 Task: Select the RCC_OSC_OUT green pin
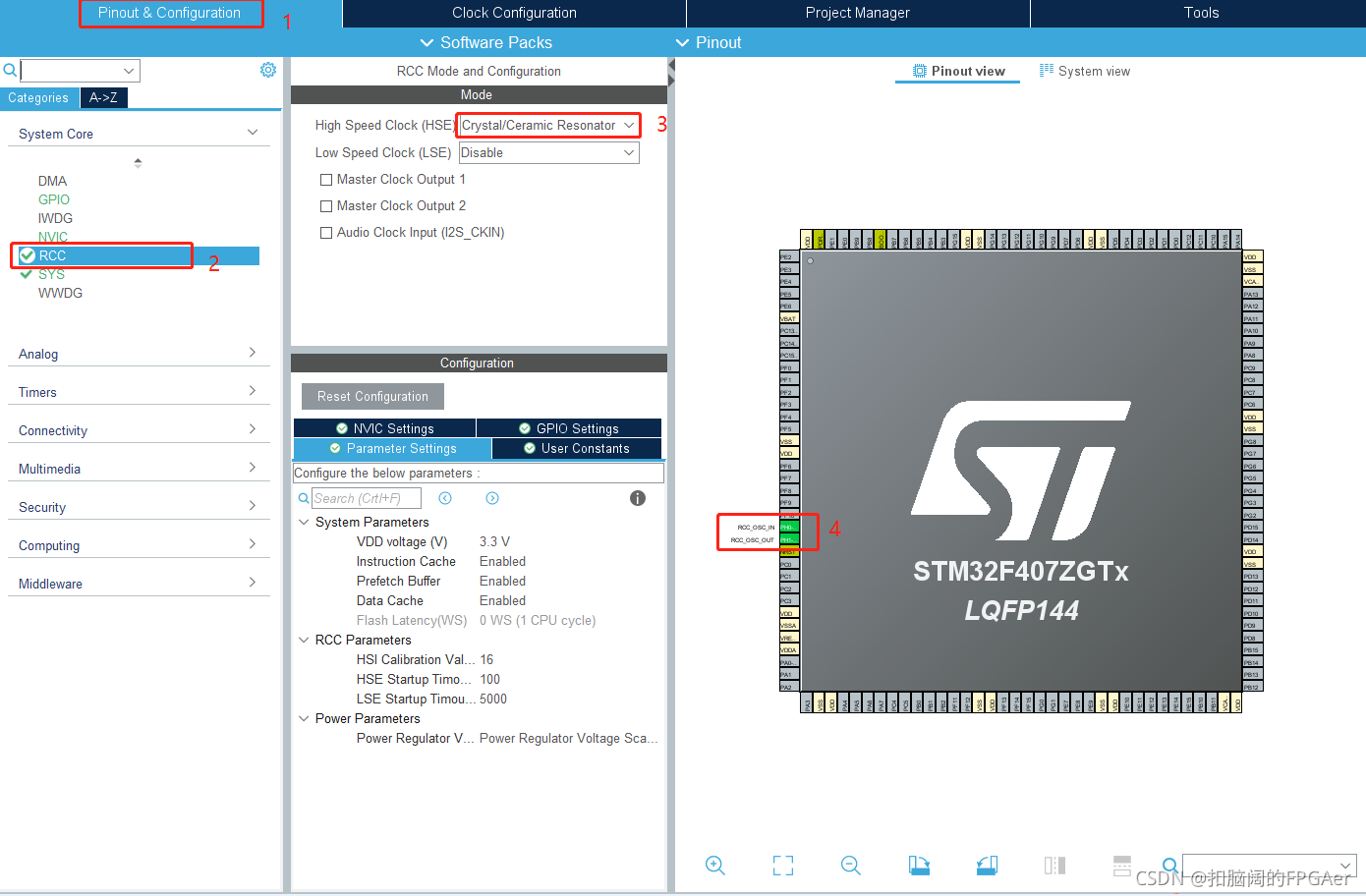click(788, 539)
